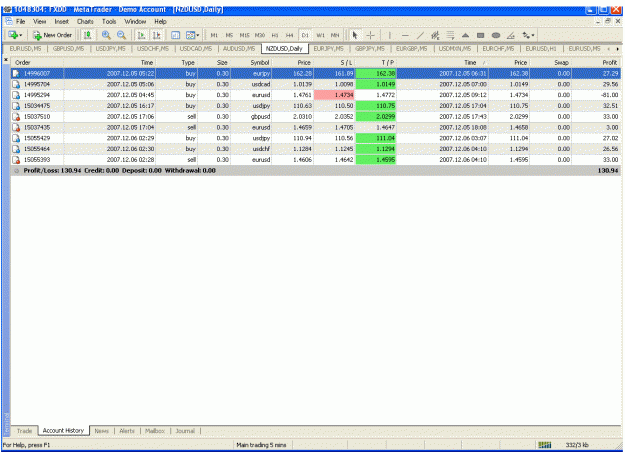This screenshot has width=625, height=452.
Task: Select the triangle shape tool
Action: [465, 35]
